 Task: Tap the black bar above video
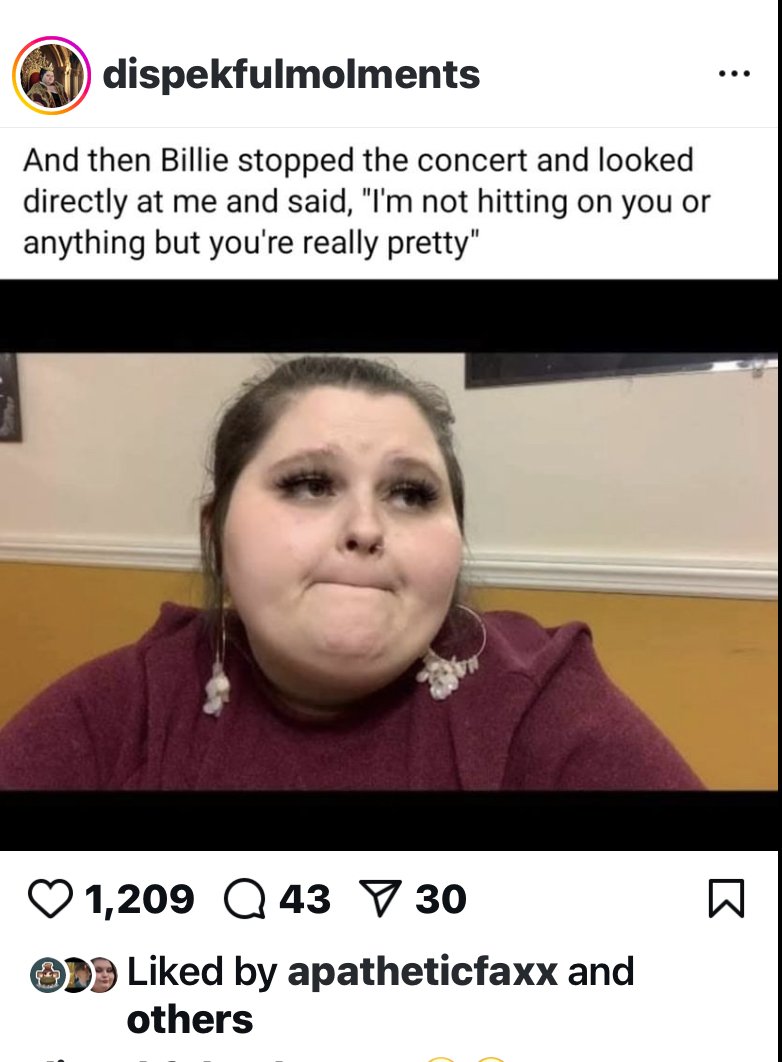[x=389, y=316]
